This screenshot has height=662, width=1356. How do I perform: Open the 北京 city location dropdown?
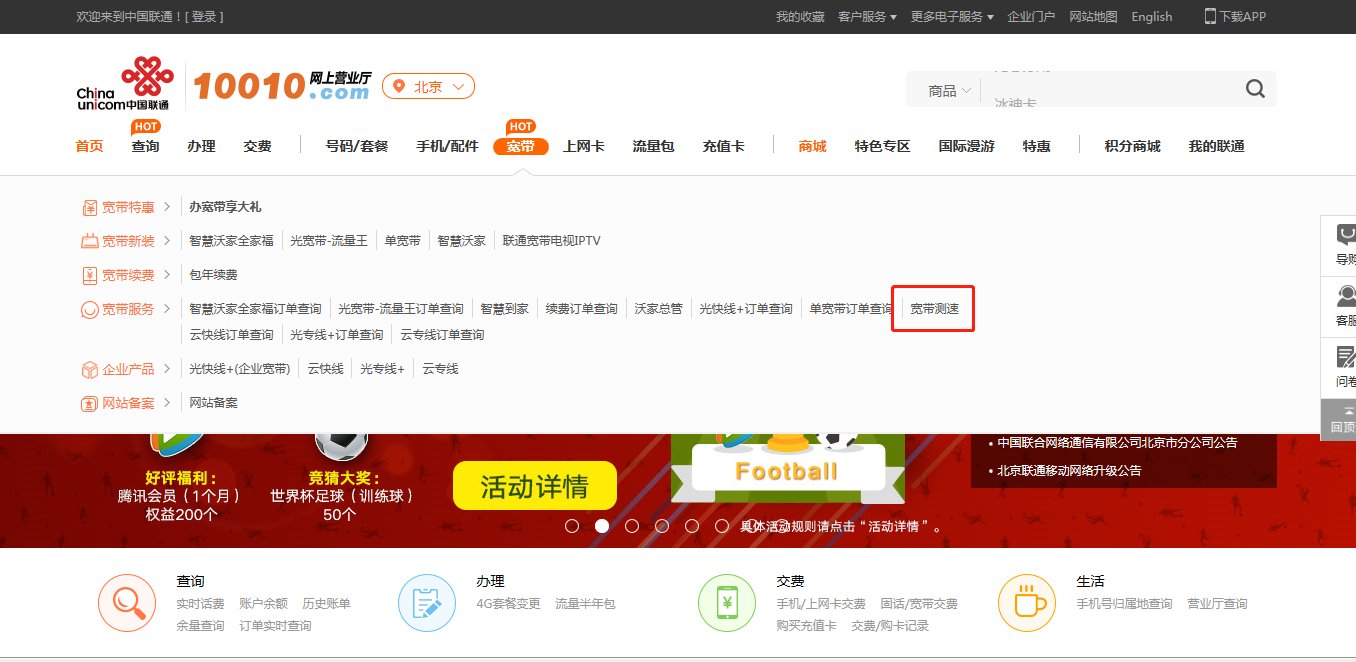click(x=428, y=86)
